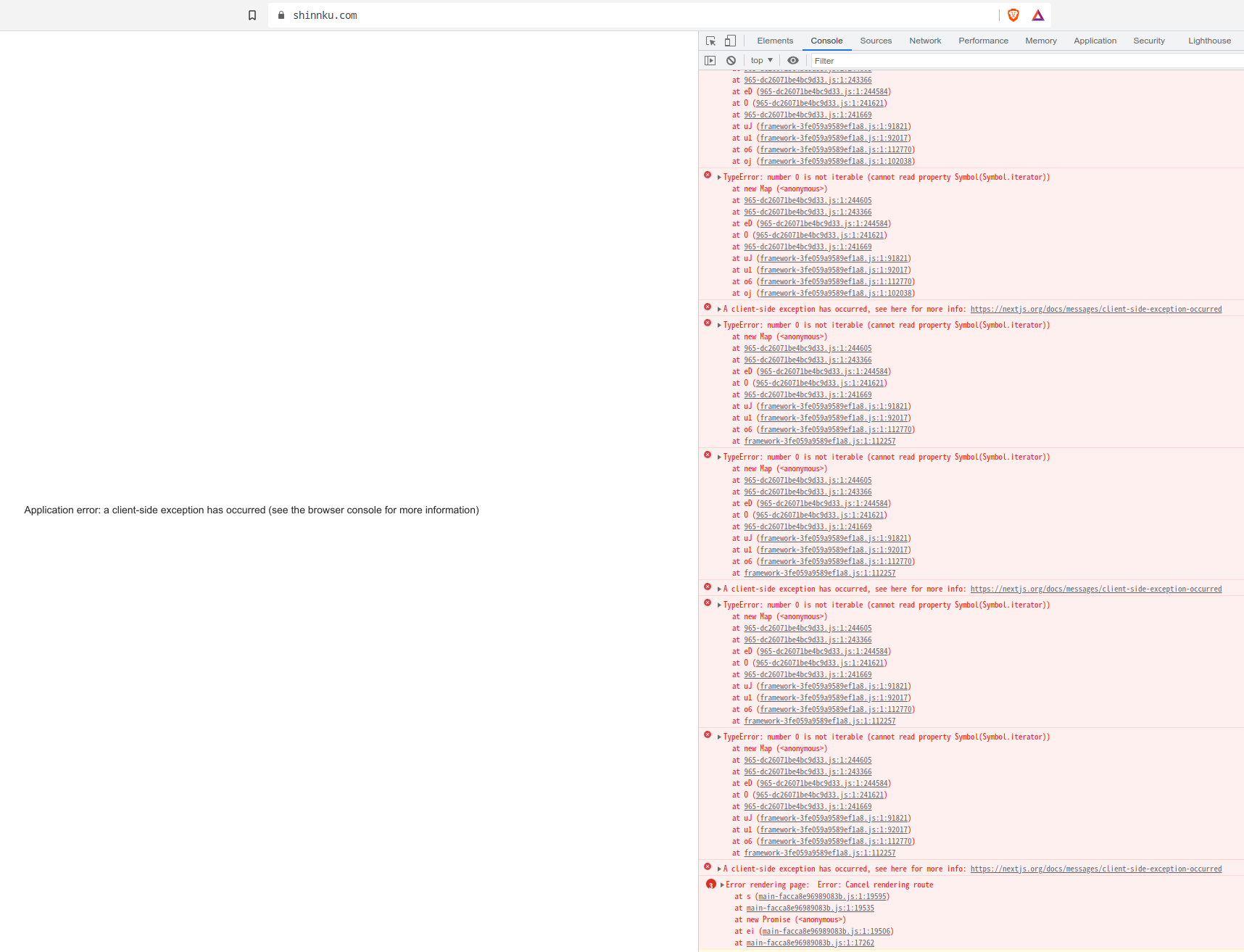Viewport: 1244px width, 952px height.
Task: Click the red error icon beside the first TypeError
Action: pos(708,175)
